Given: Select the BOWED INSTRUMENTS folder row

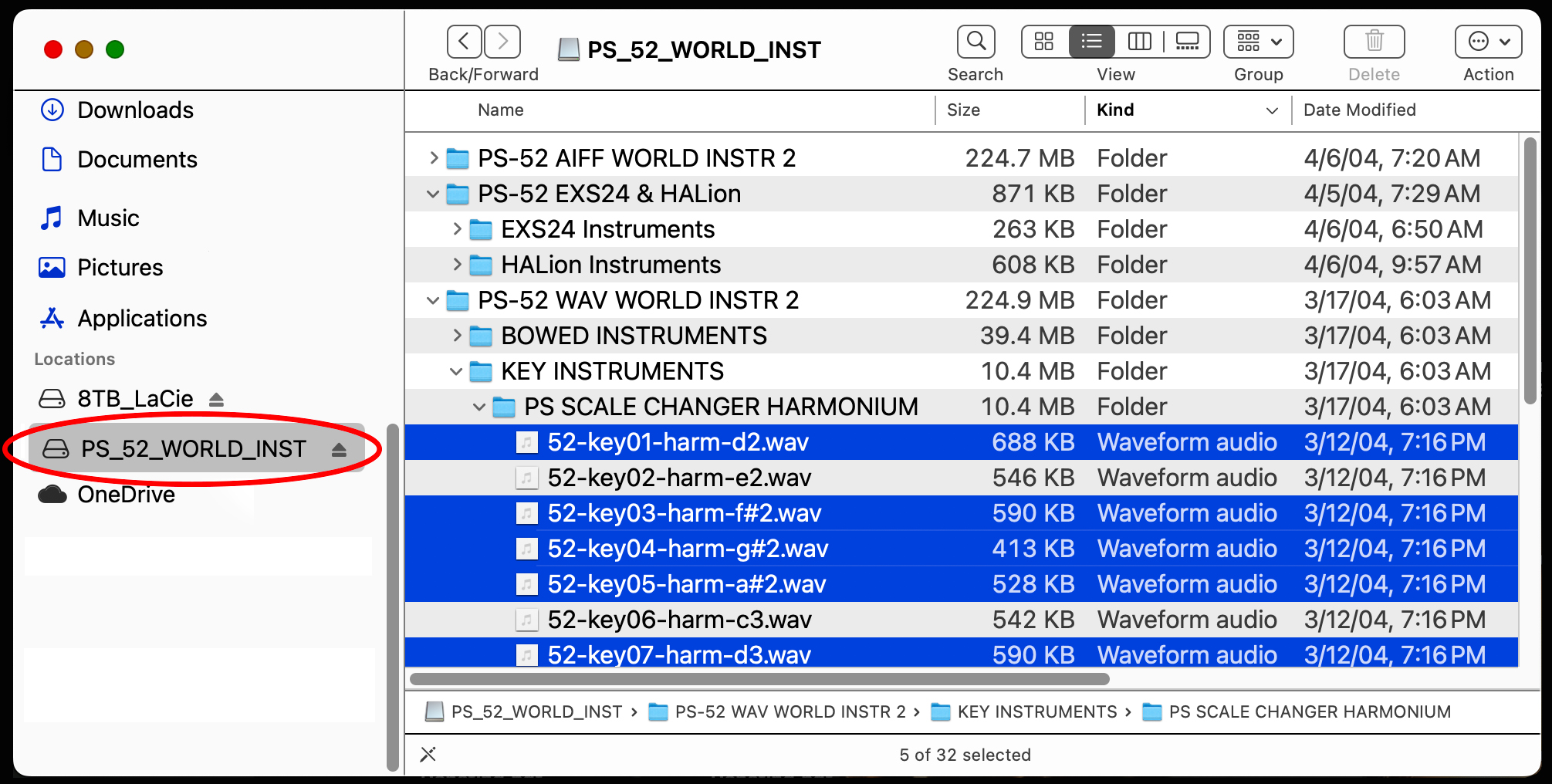Looking at the screenshot, I should [962, 336].
